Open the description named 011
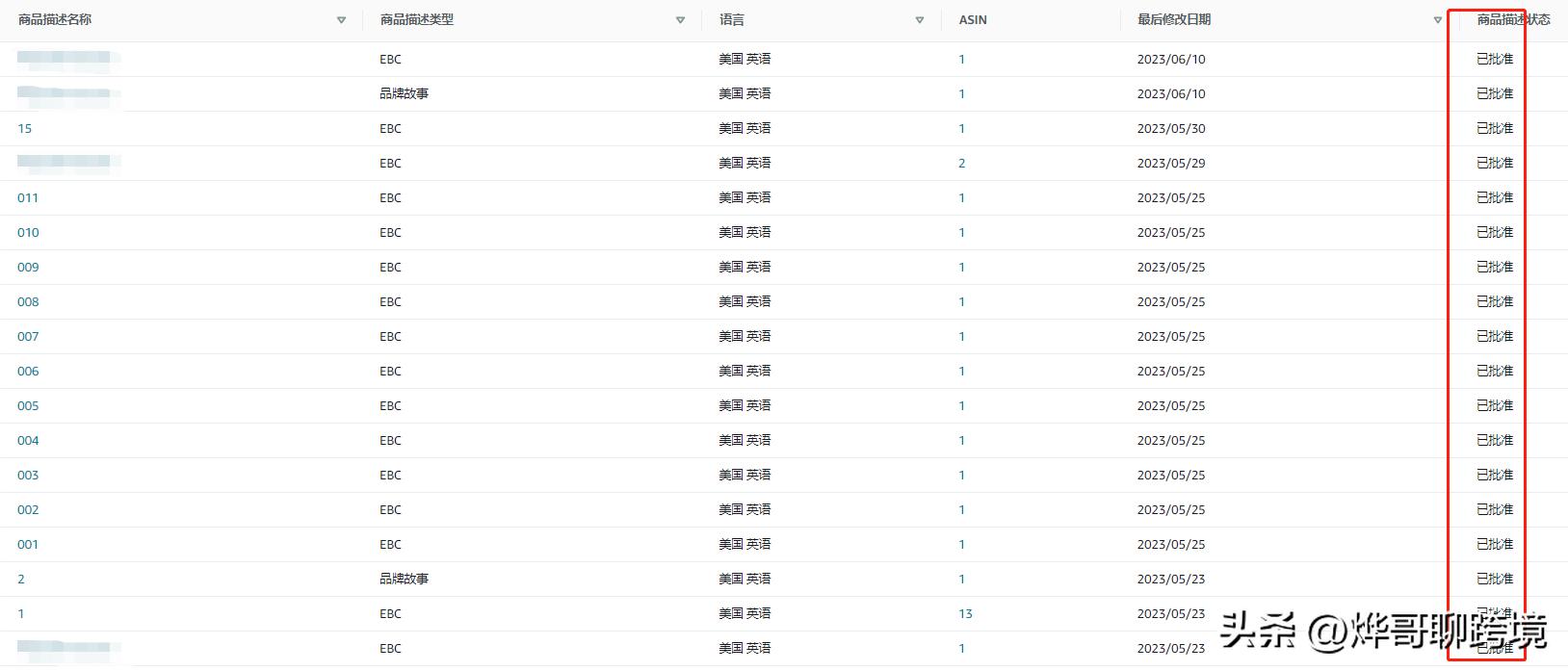 tap(28, 197)
